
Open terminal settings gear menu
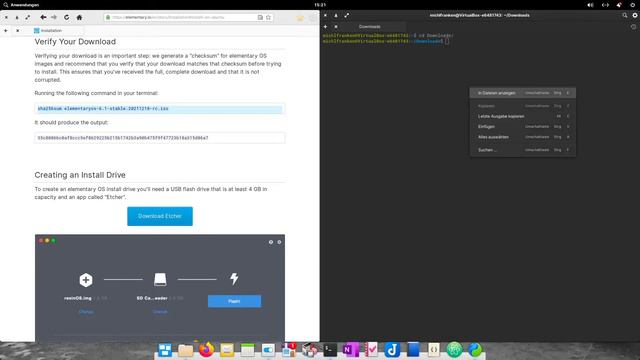coord(635,16)
